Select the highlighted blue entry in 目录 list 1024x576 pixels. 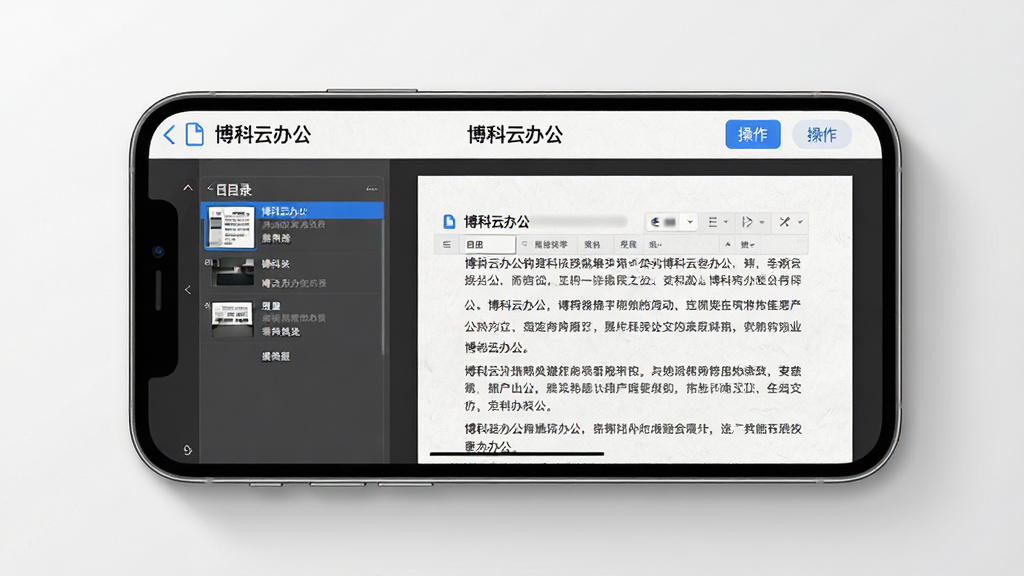click(292, 211)
